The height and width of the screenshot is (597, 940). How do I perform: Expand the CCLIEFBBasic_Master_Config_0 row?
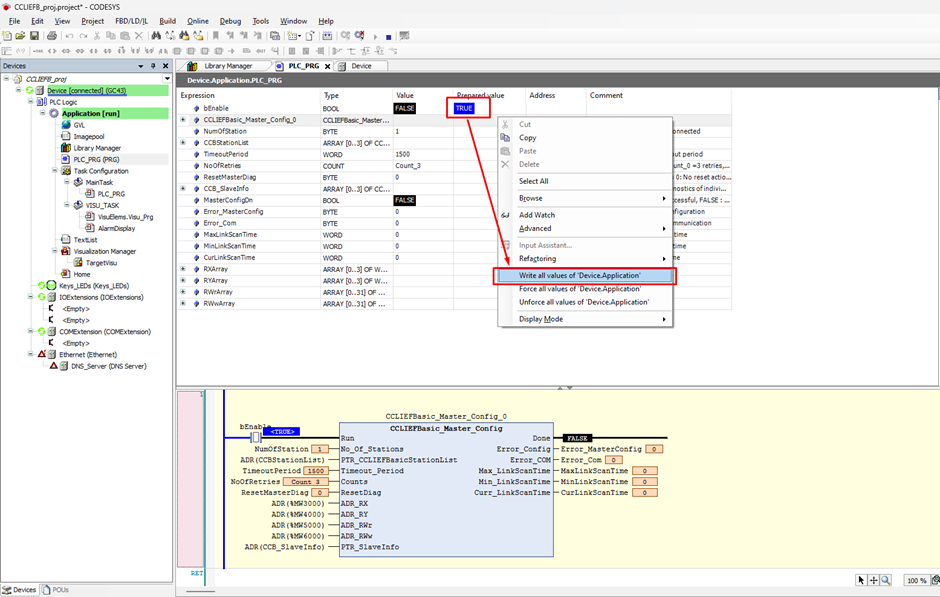pos(183,120)
